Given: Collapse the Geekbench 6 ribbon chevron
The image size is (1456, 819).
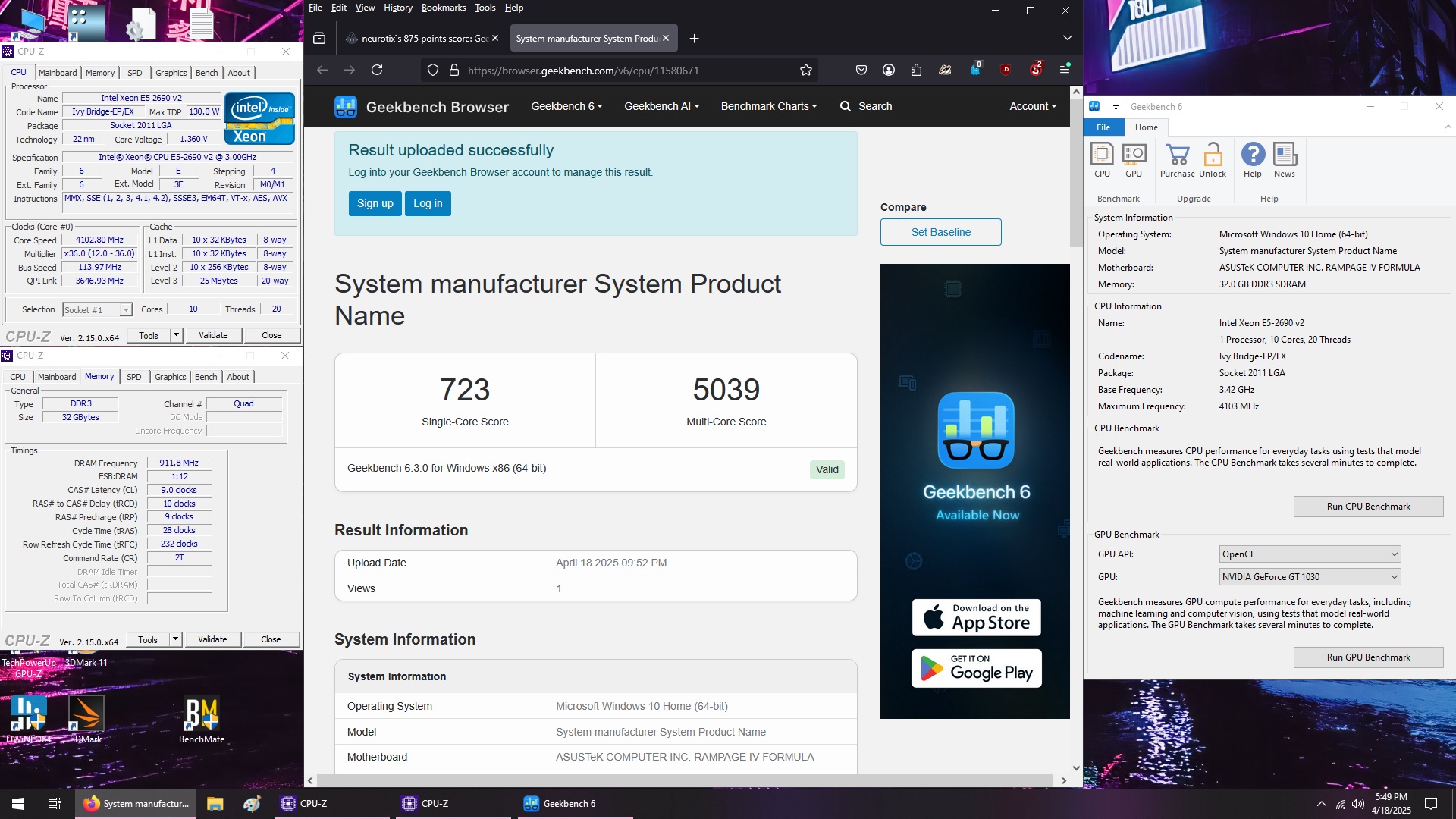Looking at the screenshot, I should [1448, 127].
